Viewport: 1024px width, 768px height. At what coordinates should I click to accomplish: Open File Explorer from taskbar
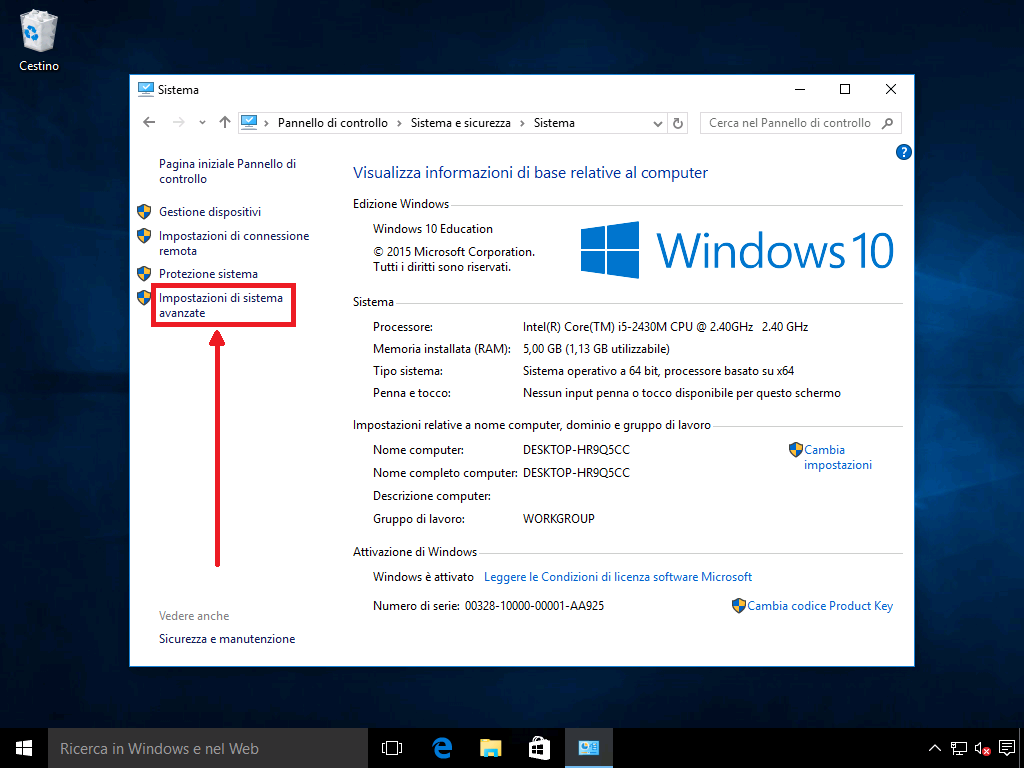[490, 748]
